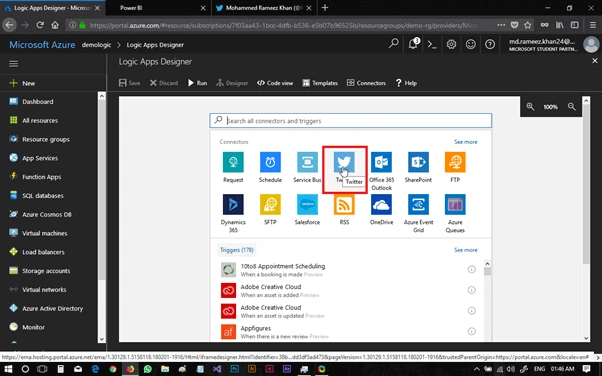Open Templates from the toolbar
The image size is (602, 376).
[x=320, y=83]
